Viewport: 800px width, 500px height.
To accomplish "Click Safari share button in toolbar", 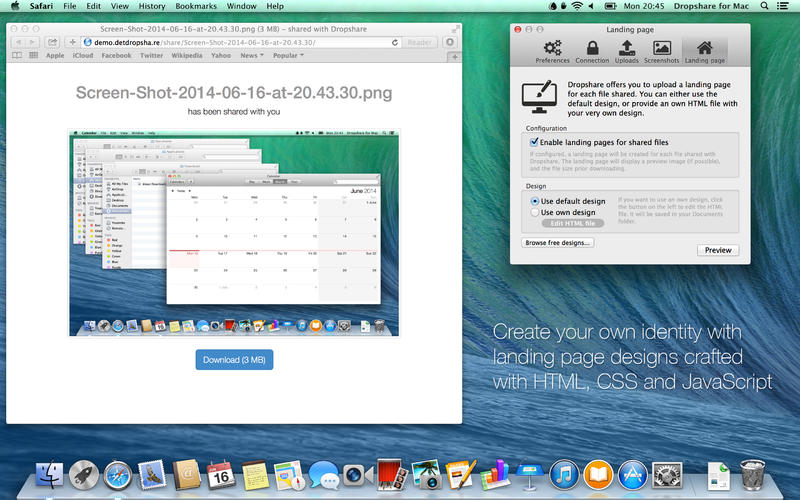I will (52, 42).
